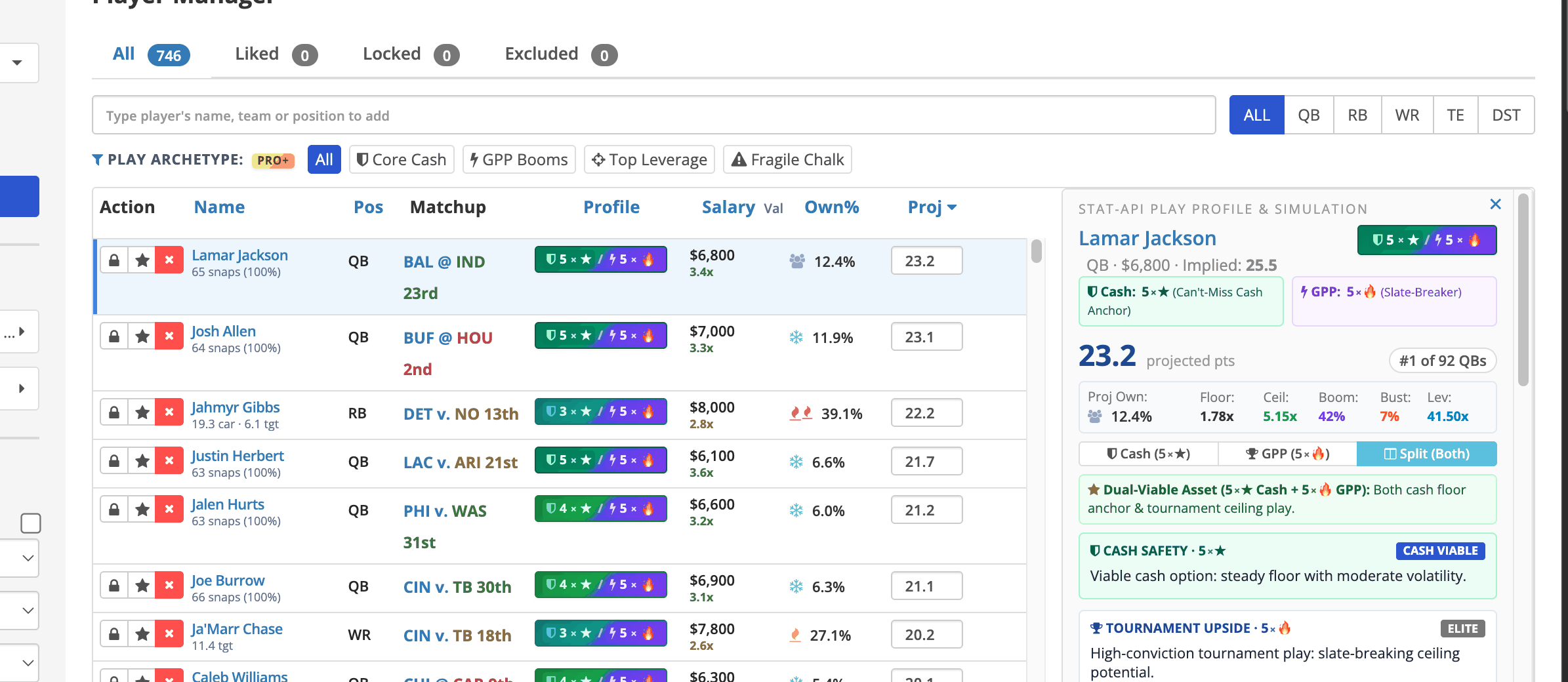Lock Josh Allen with the lock icon
The width and height of the screenshot is (1568, 682).
tap(114, 336)
